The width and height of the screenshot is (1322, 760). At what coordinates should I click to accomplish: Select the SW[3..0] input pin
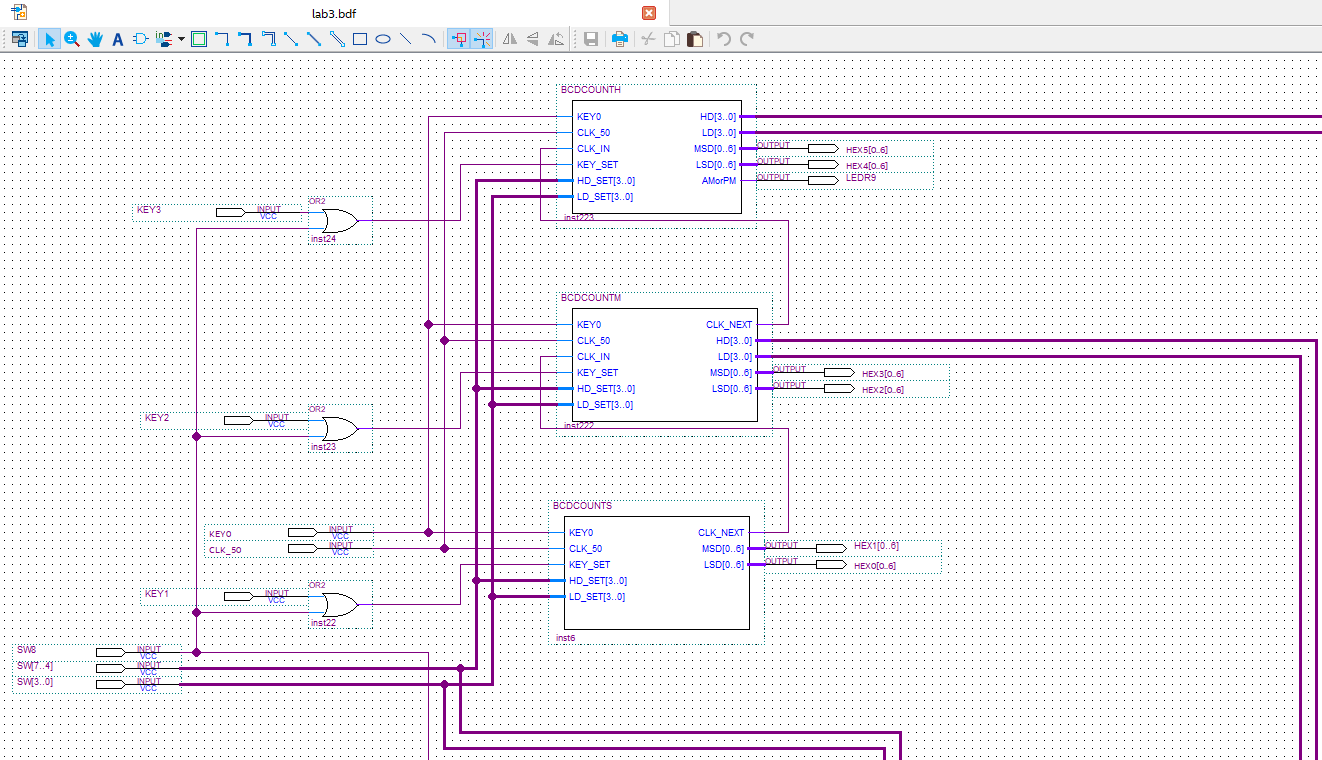coord(98,683)
